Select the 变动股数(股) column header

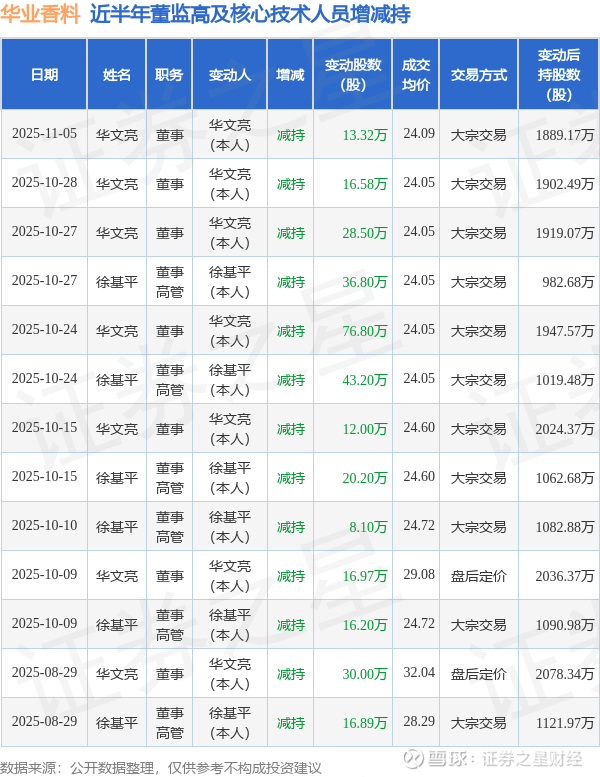[x=353, y=75]
